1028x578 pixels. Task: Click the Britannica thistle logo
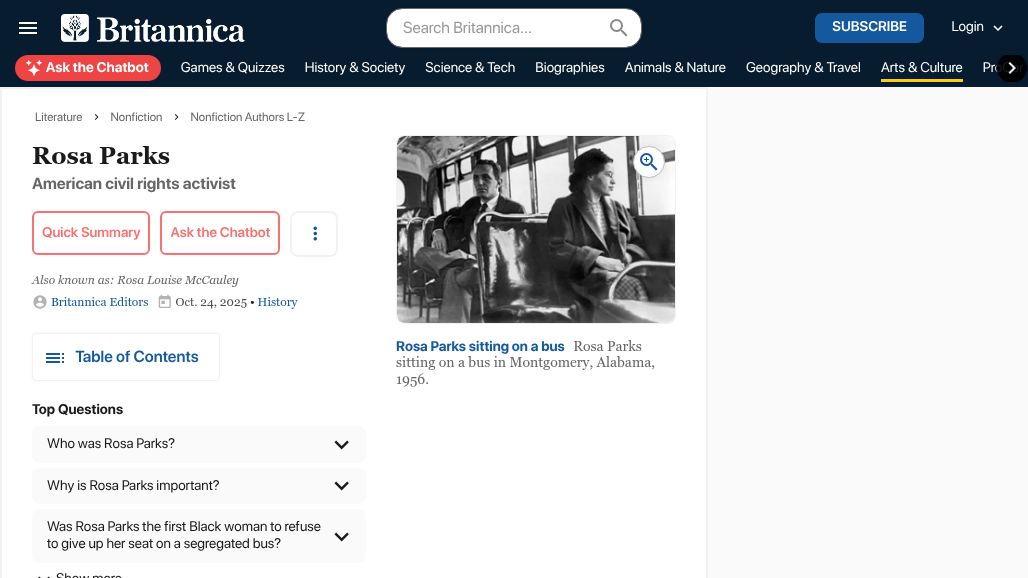[75, 28]
